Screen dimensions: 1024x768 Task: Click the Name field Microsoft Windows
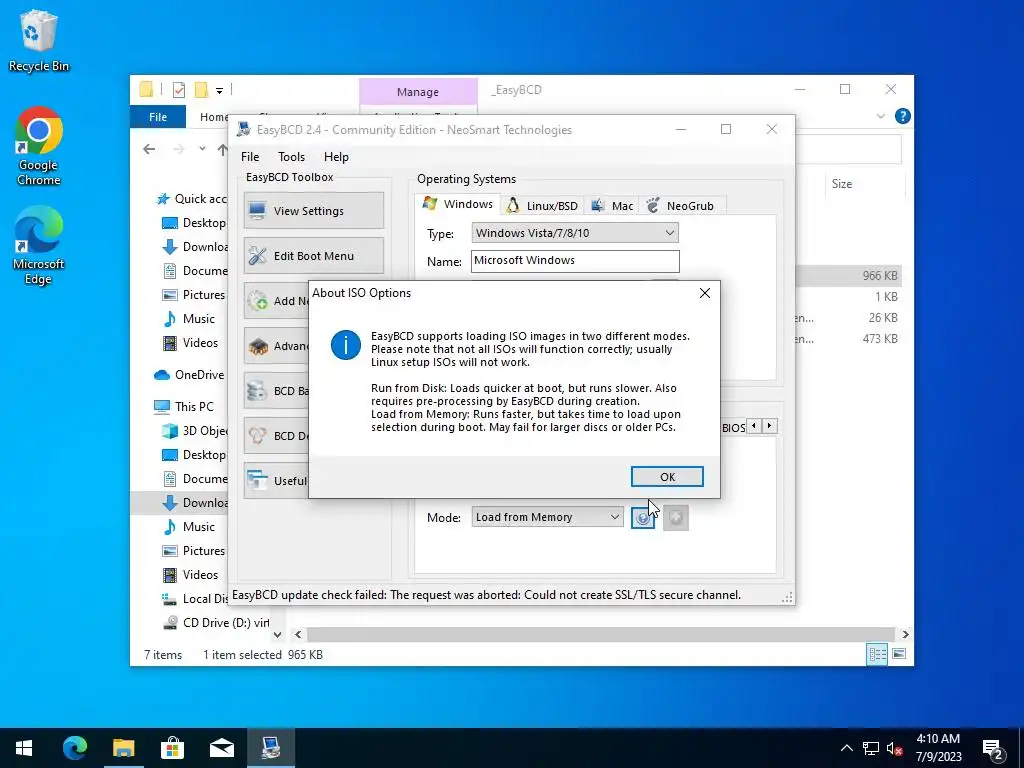point(575,261)
